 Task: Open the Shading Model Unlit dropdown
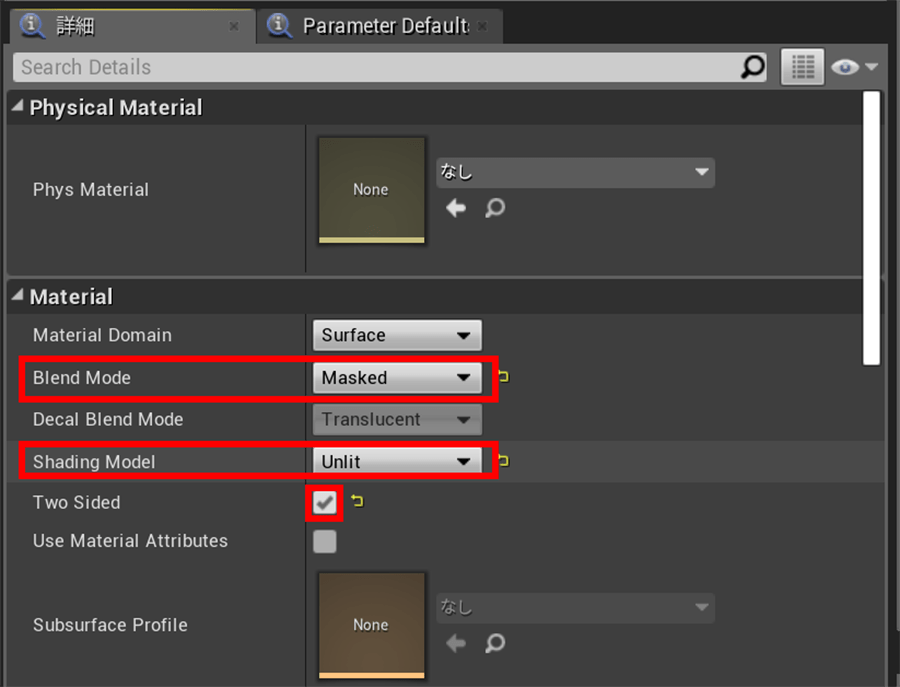click(x=396, y=461)
